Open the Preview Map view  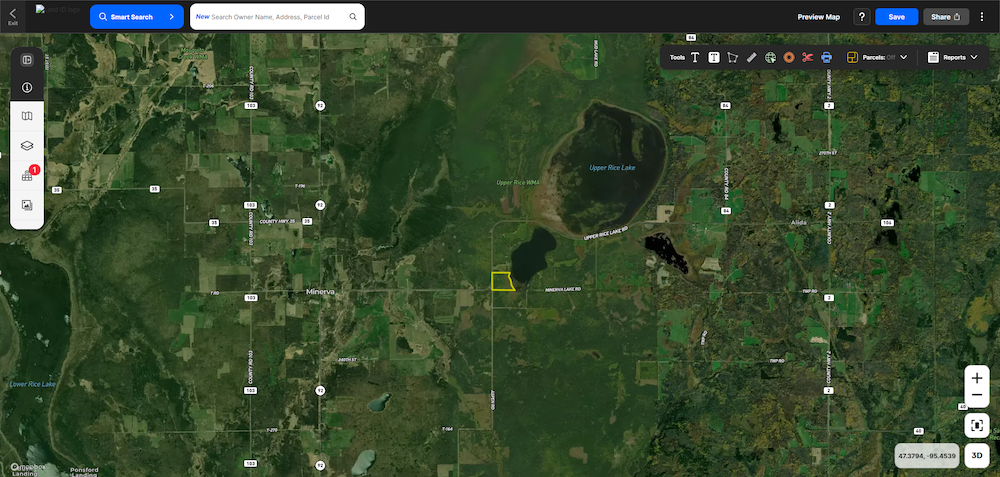(x=818, y=17)
